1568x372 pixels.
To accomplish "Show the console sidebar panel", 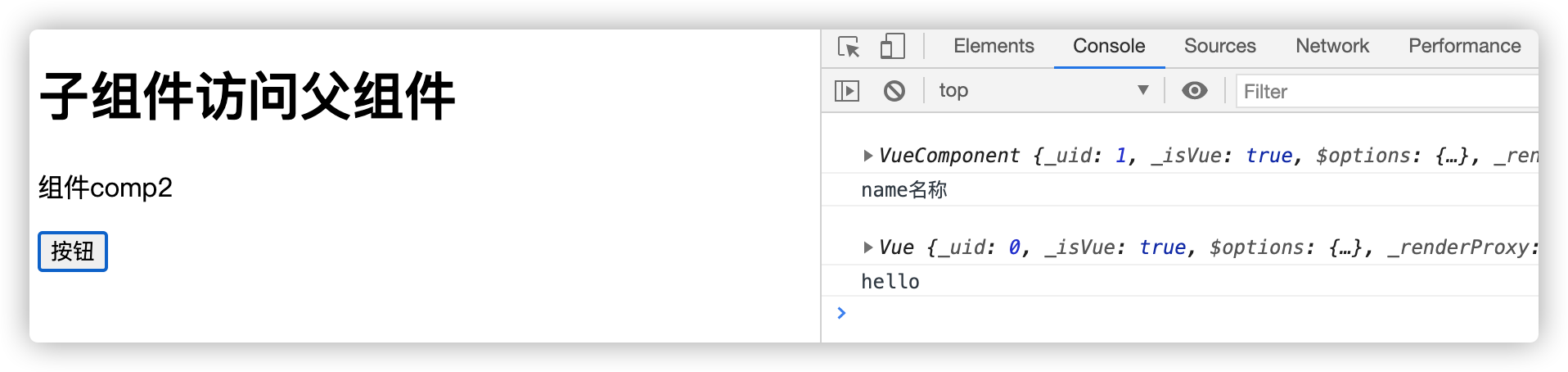I will point(847,91).
